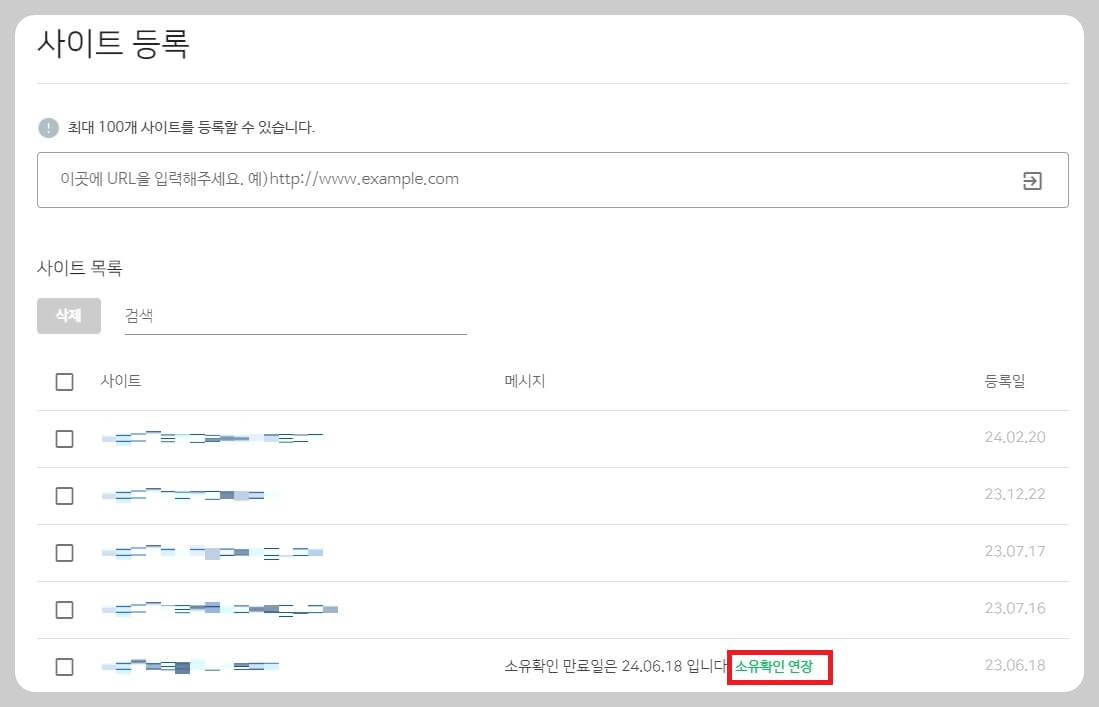Check the checkbox for the site registered 23.06.18
Screen dimensions: 1099x707
[64, 666]
